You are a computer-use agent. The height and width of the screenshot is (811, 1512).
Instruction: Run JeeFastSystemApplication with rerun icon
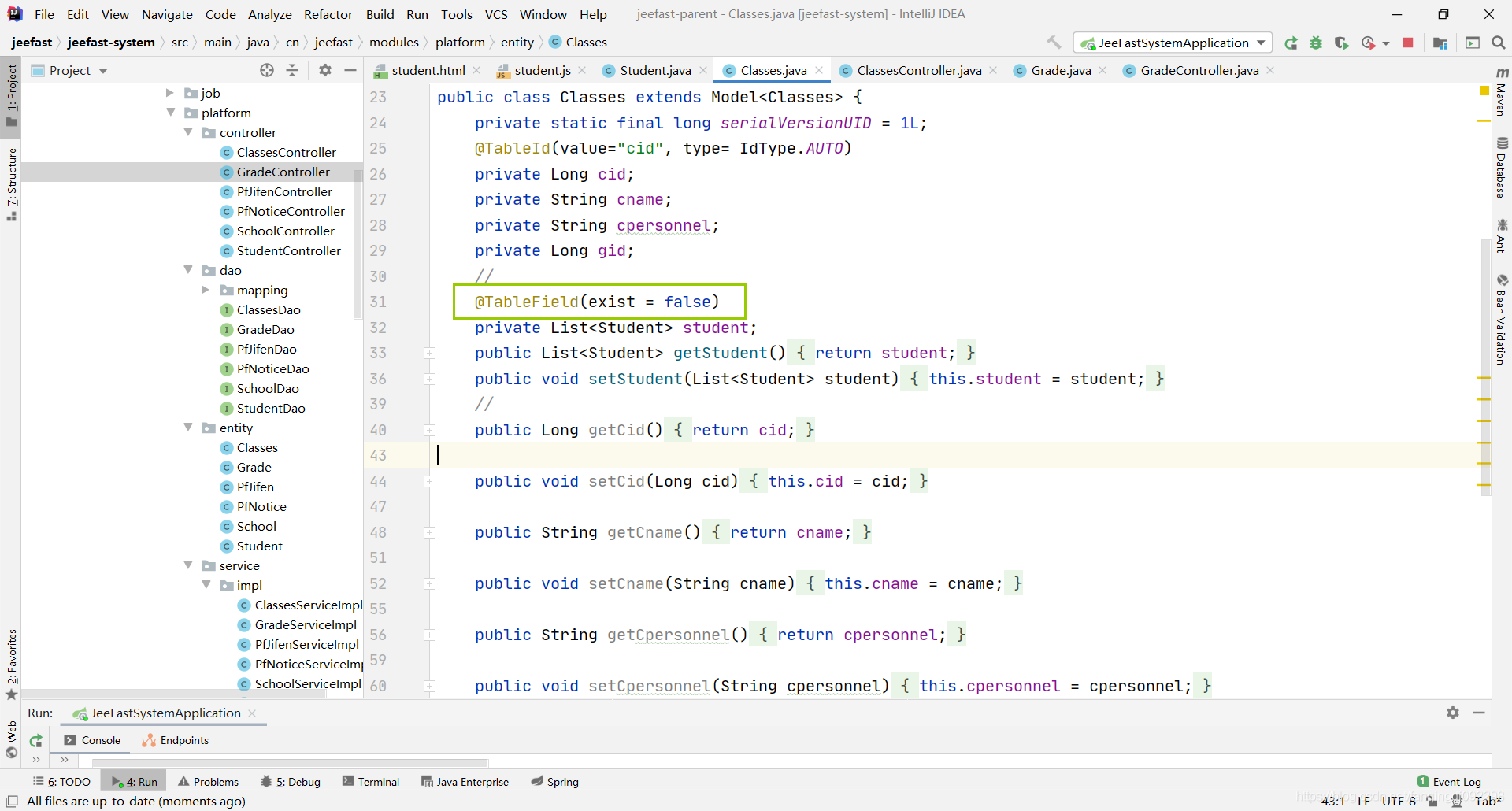1291,43
